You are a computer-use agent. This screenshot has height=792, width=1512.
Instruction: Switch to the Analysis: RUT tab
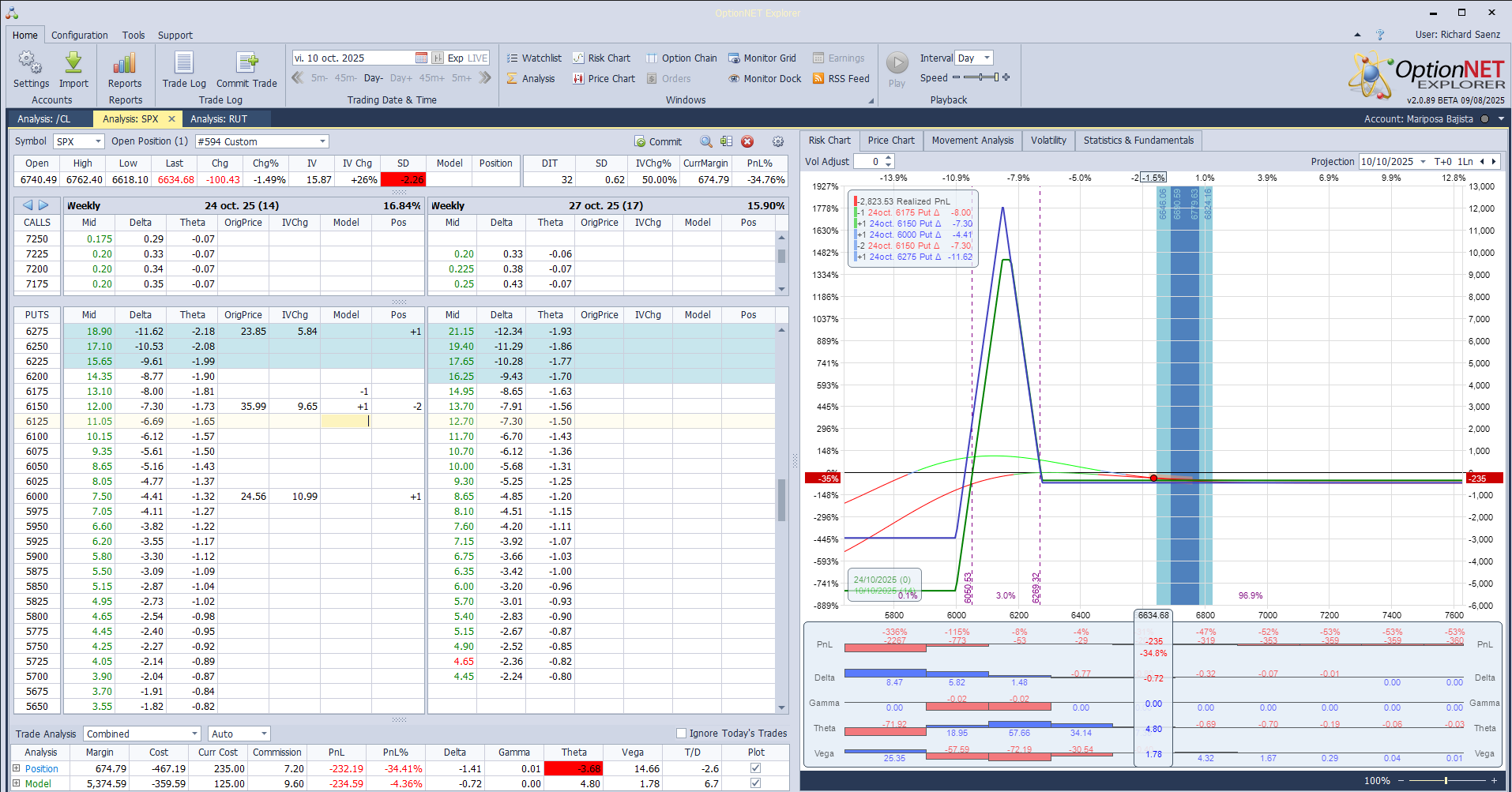point(219,119)
